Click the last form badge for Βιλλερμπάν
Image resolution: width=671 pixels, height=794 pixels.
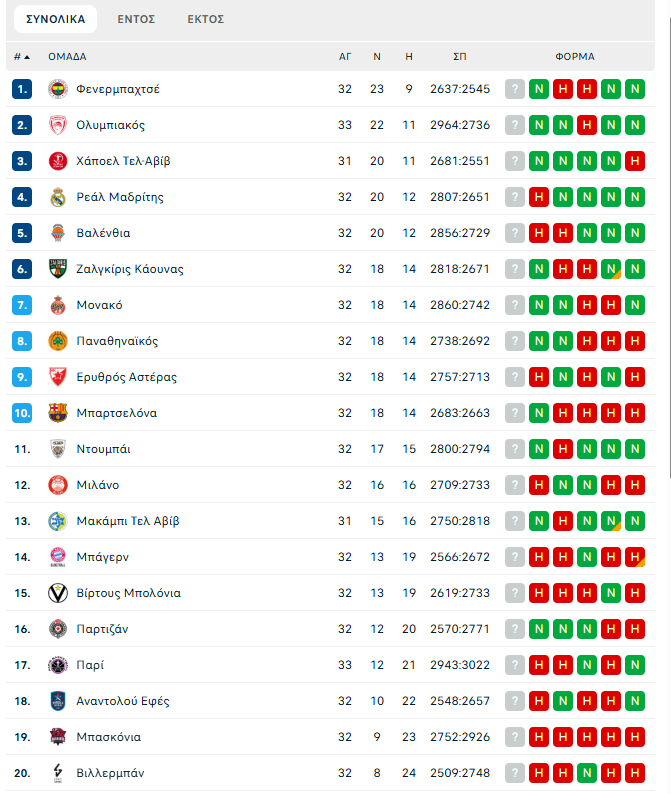coord(634,773)
